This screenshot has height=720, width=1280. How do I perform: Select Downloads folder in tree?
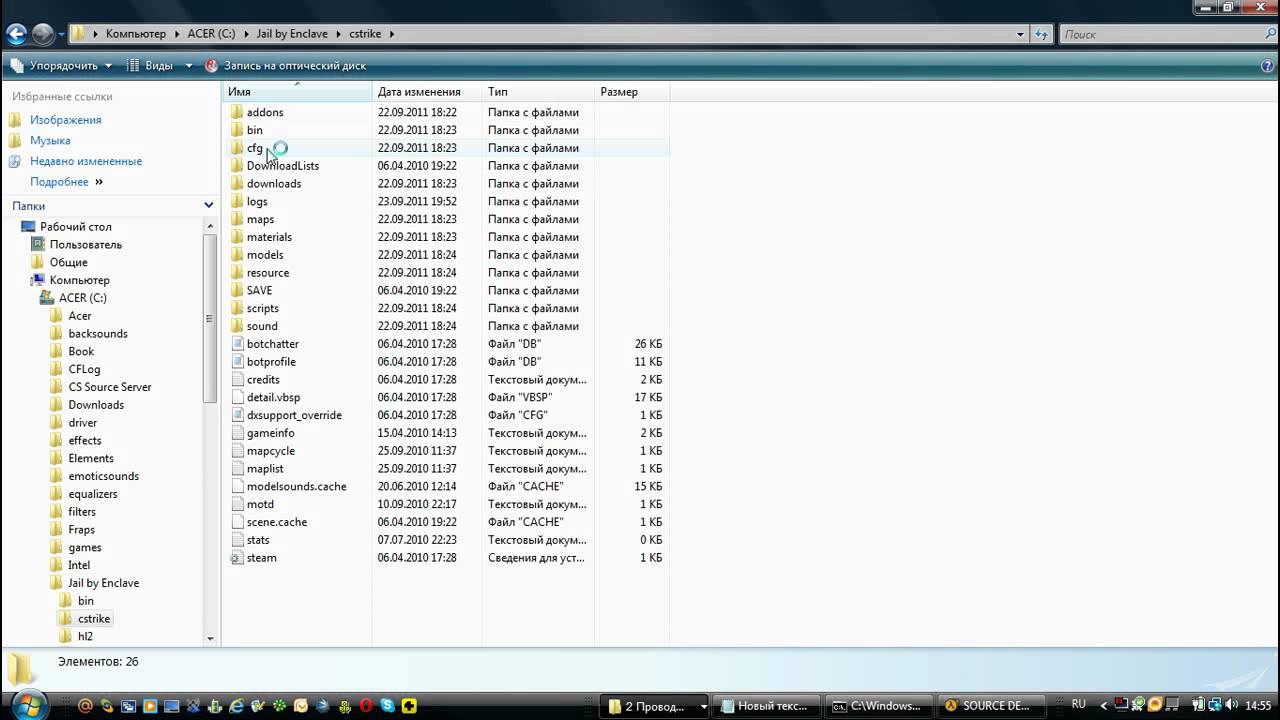click(96, 405)
